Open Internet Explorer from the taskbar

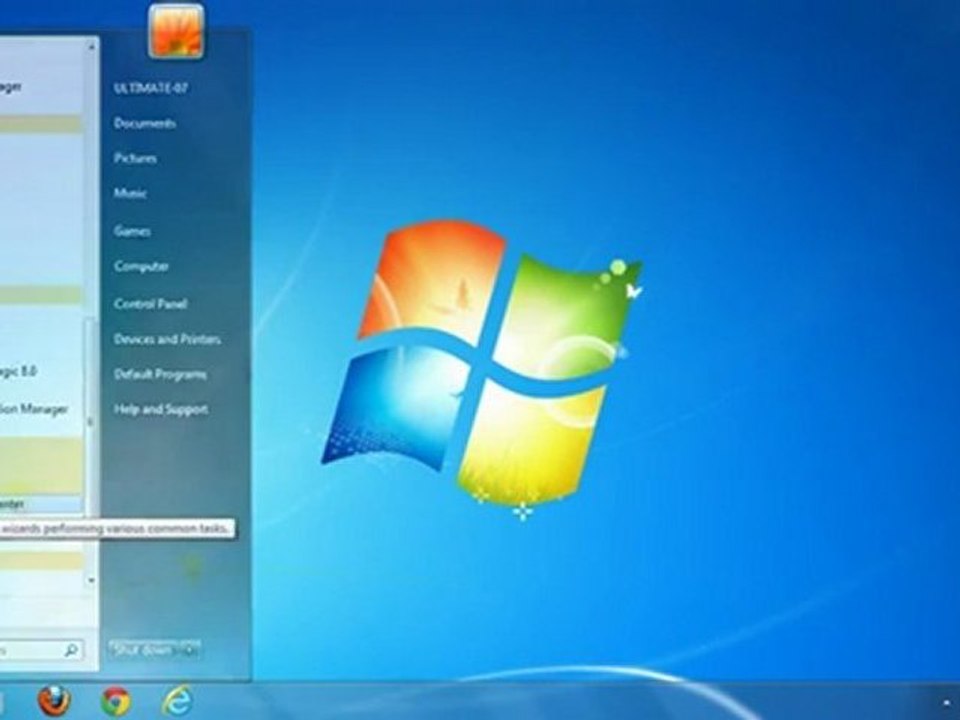click(x=178, y=700)
